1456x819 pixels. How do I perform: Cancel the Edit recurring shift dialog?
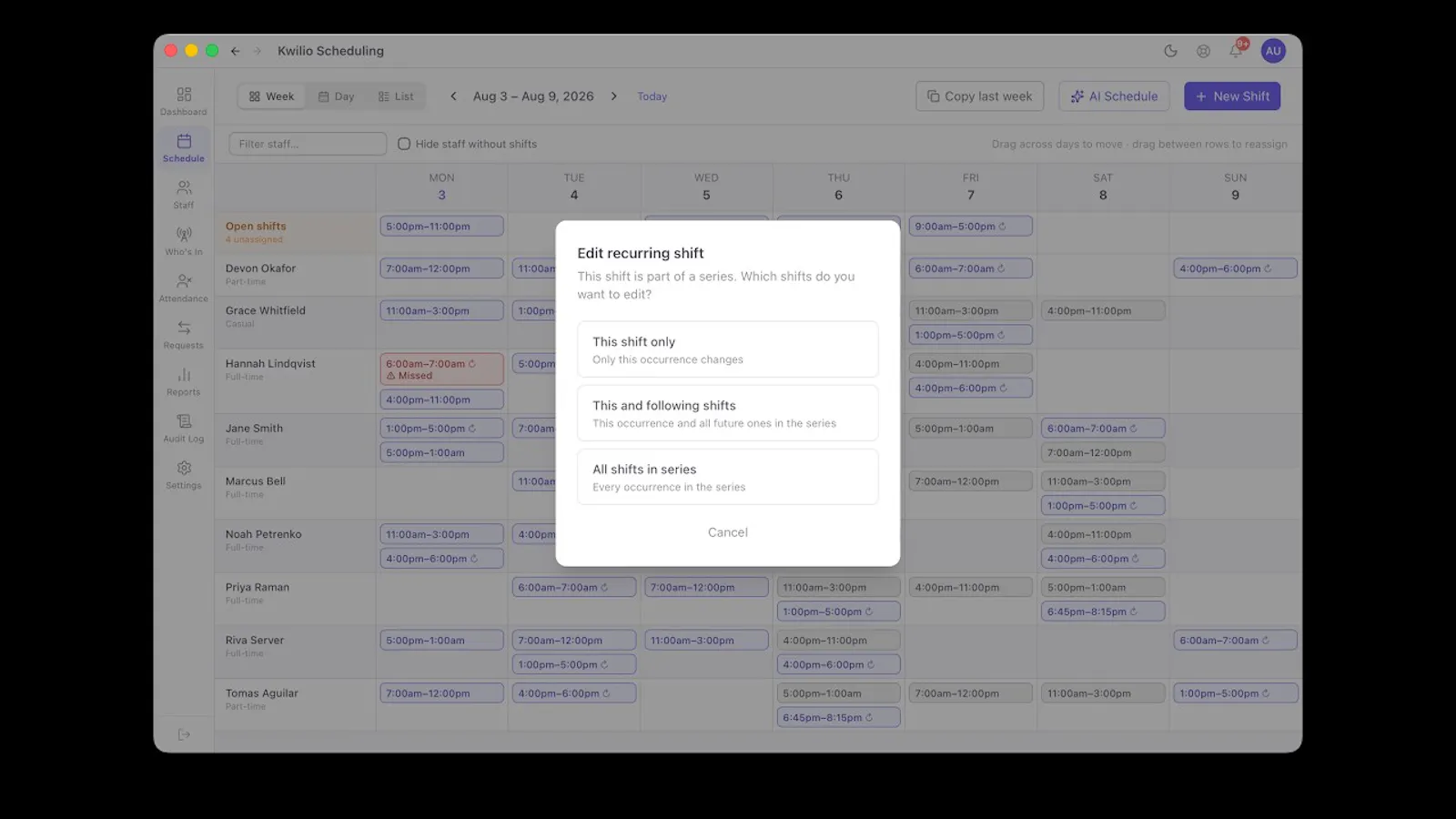click(728, 532)
